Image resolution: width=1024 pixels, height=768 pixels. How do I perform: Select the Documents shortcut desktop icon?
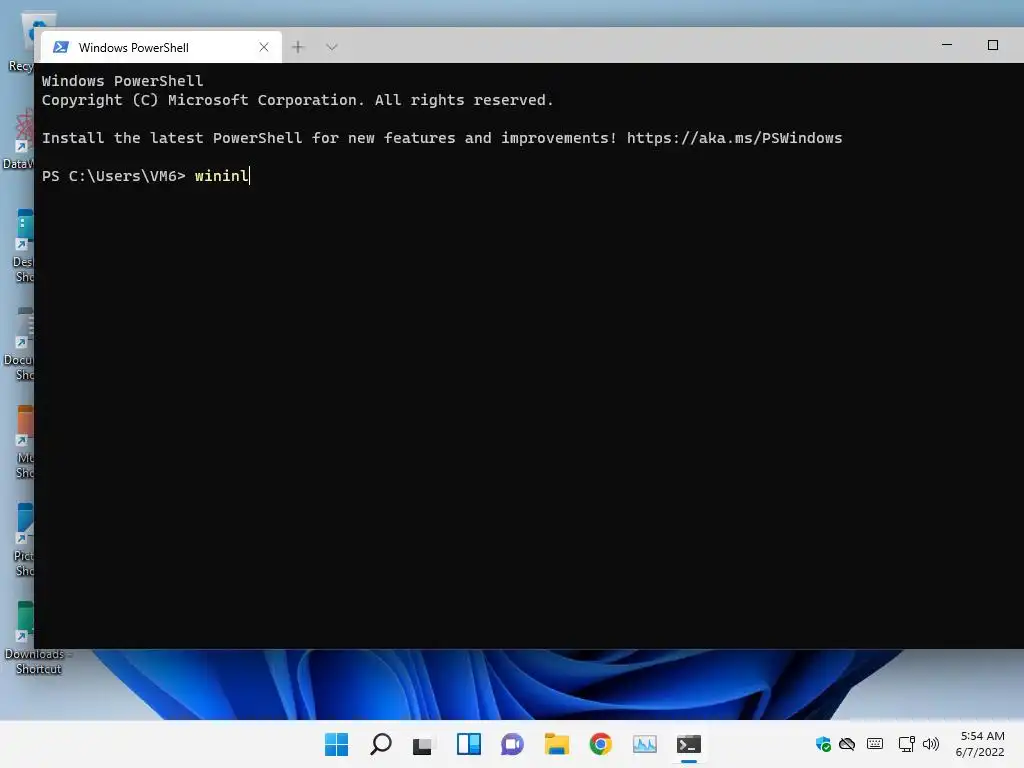19,345
